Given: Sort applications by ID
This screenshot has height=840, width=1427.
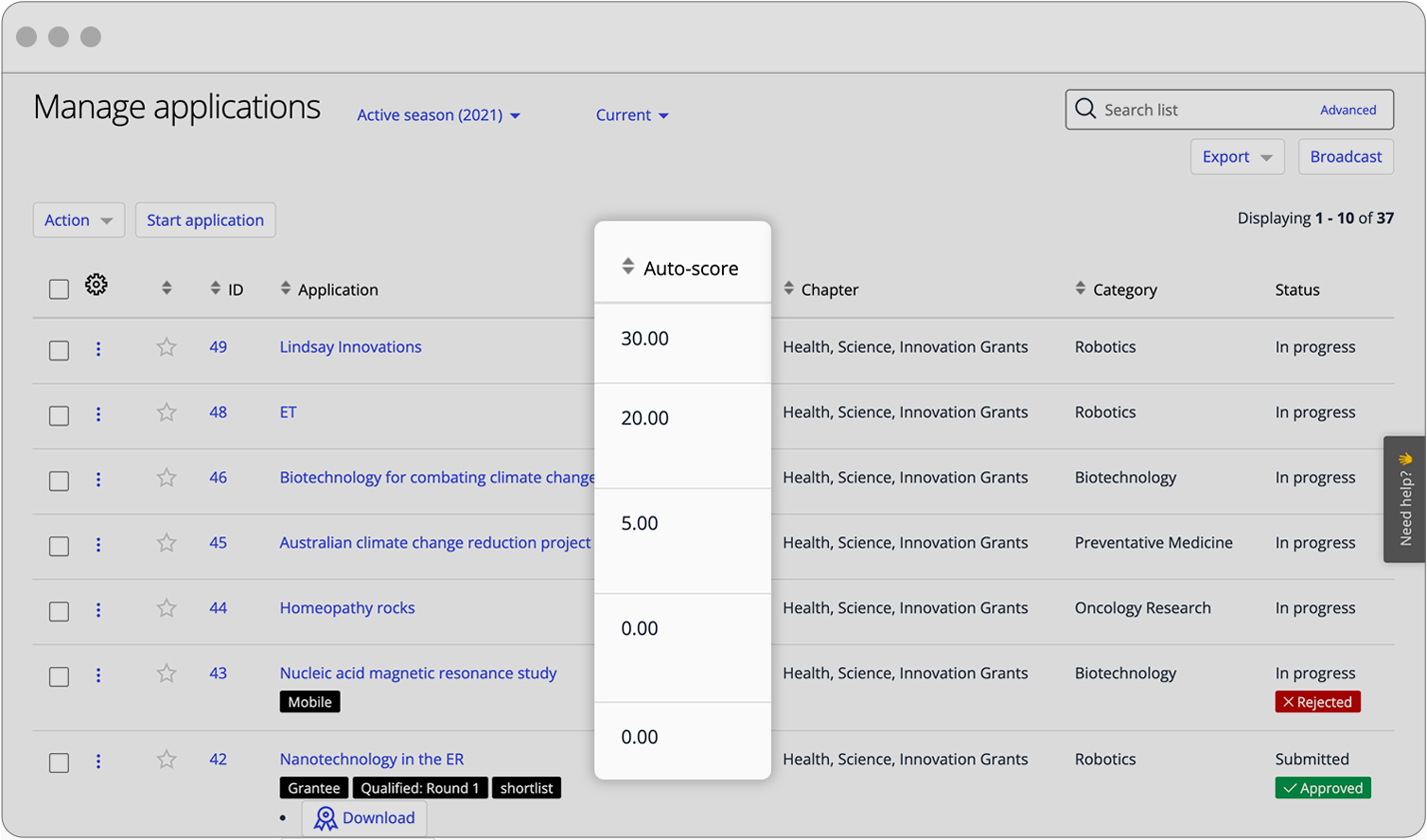Looking at the screenshot, I should (x=215, y=289).
